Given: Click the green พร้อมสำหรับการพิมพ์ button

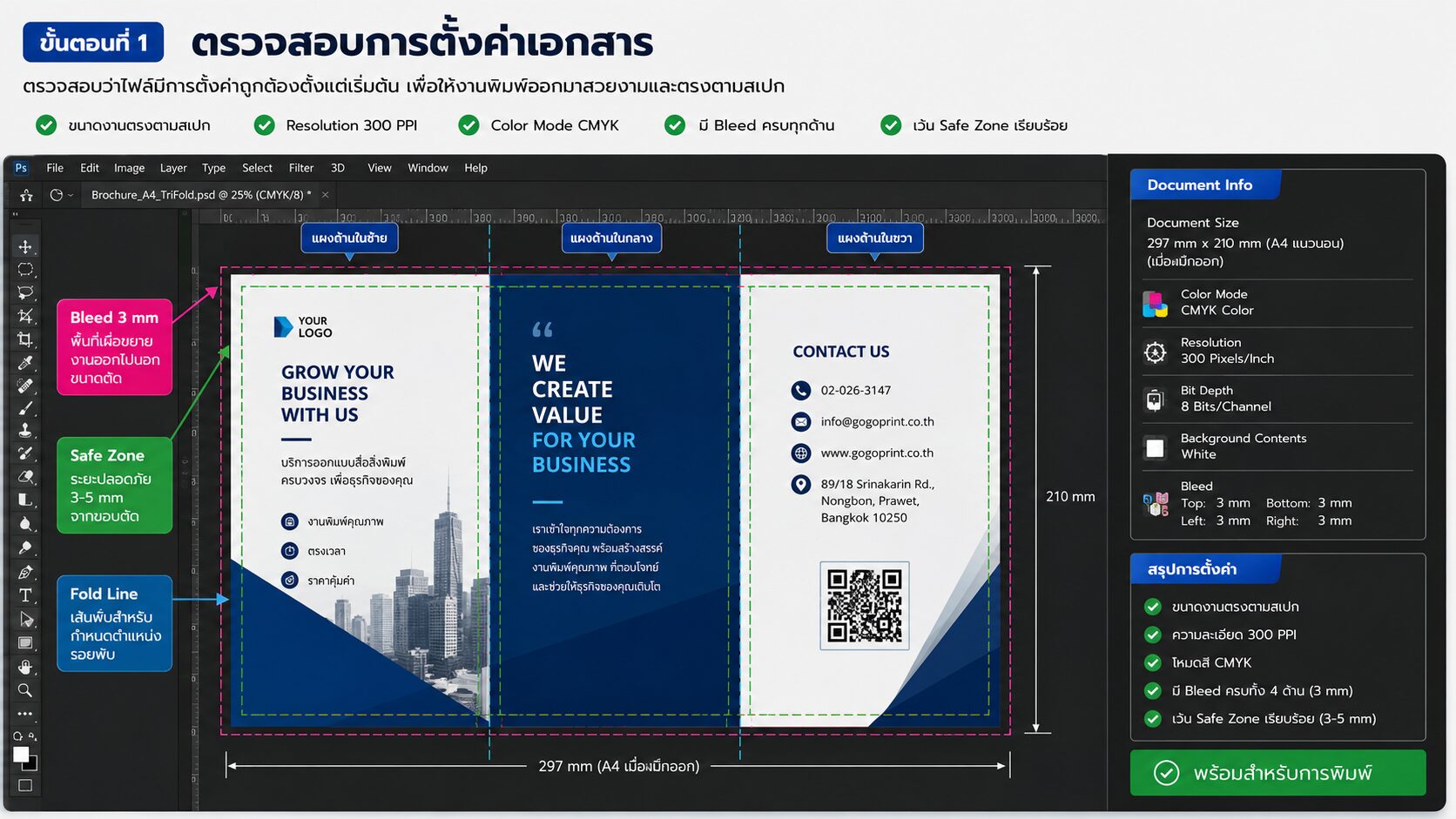Looking at the screenshot, I should (x=1277, y=773).
